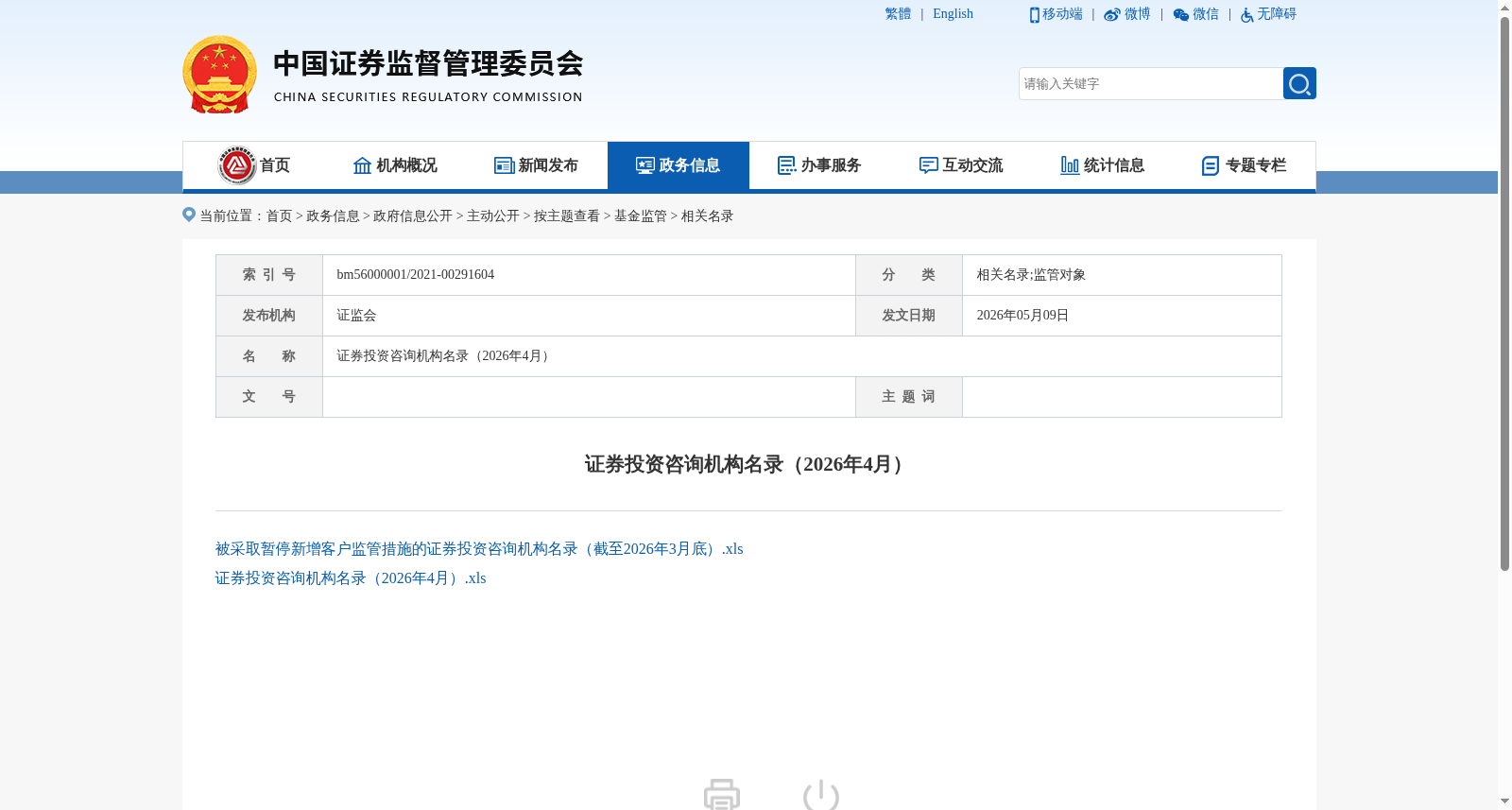Screen dimensions: 1512x810
Task: Click the building icon beside 机构概况
Action: coord(363,165)
